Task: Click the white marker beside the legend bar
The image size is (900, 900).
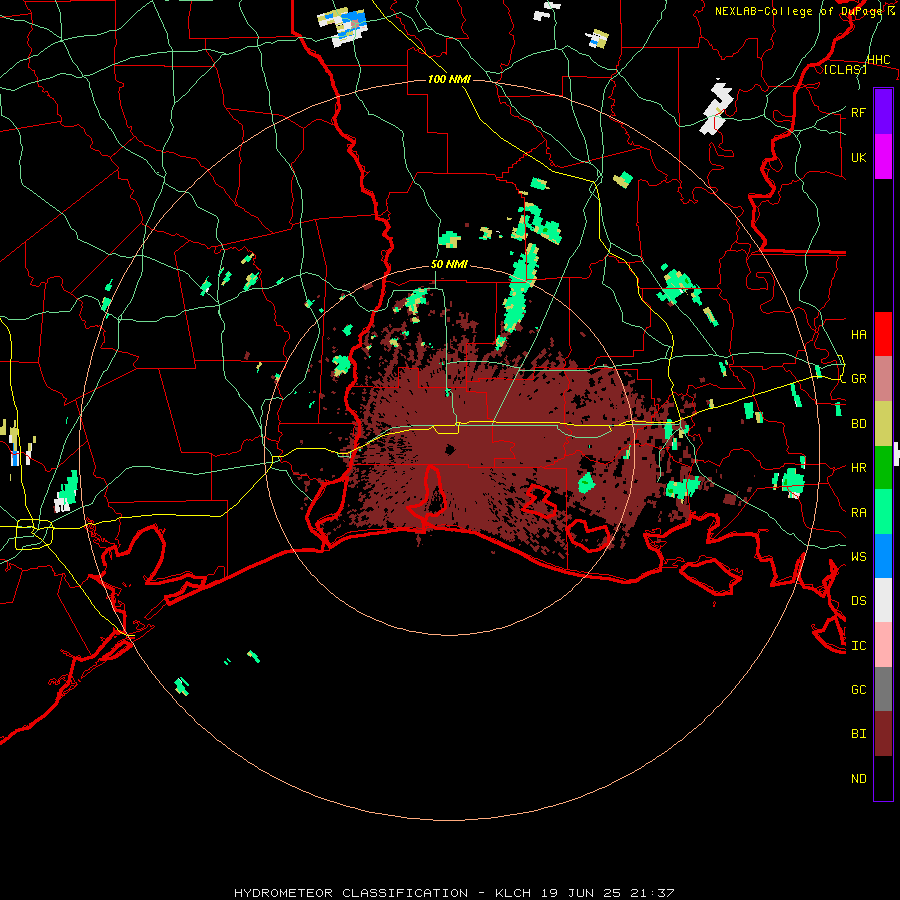Action: (x=897, y=453)
